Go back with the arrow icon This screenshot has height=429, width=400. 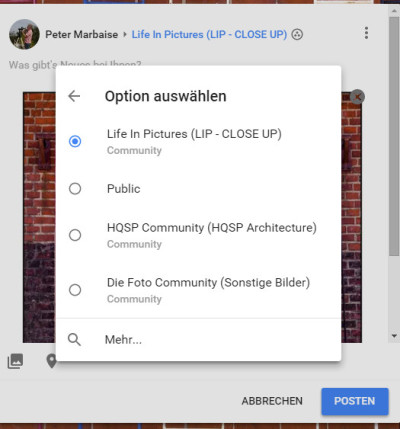[x=74, y=96]
